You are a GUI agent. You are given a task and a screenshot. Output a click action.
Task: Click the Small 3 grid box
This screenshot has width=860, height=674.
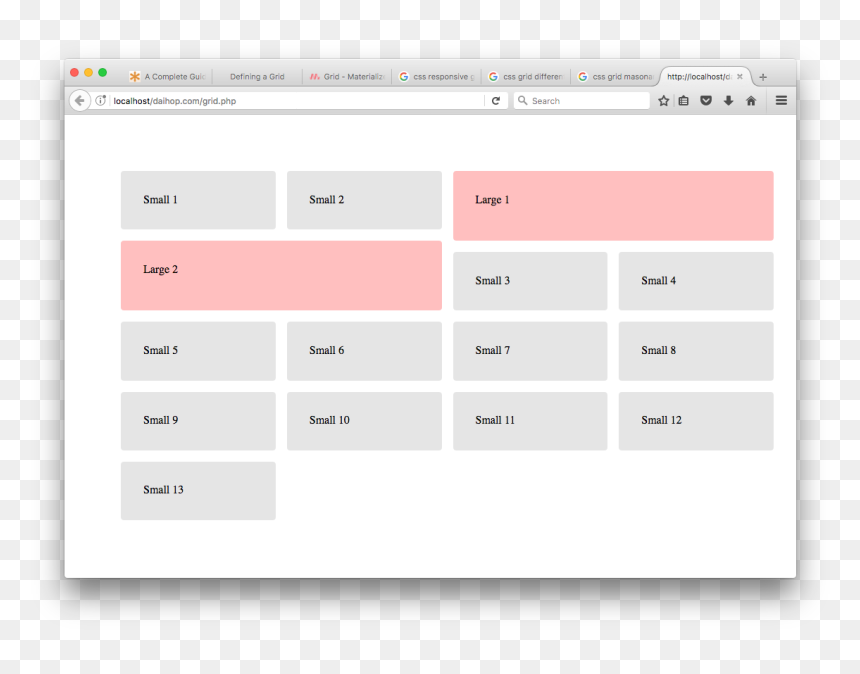(530, 281)
